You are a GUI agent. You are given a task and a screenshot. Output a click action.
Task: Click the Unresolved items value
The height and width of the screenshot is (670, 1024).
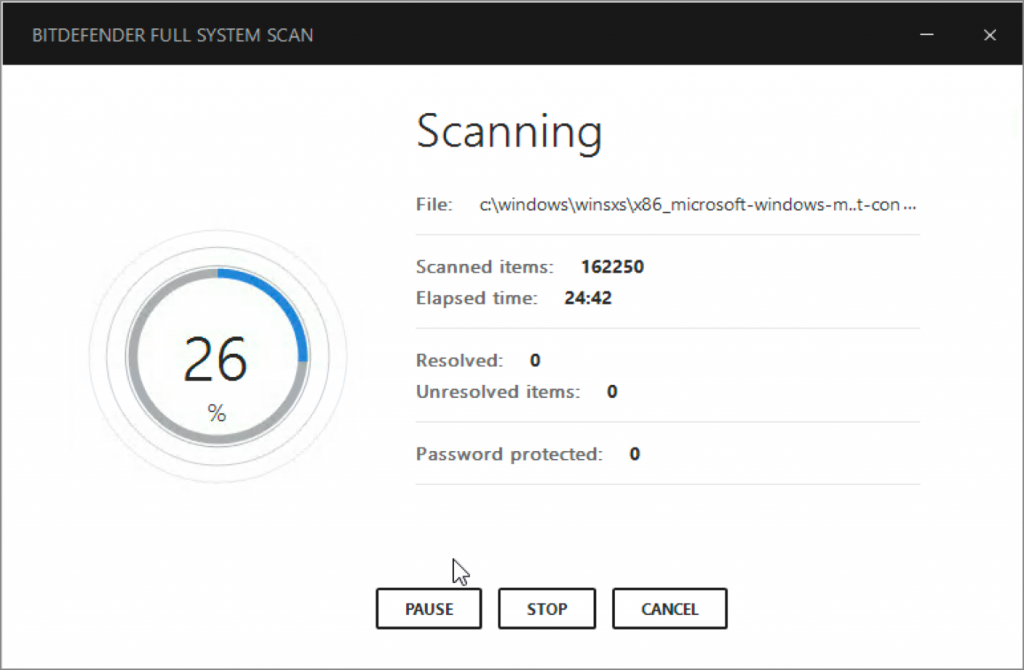610,391
